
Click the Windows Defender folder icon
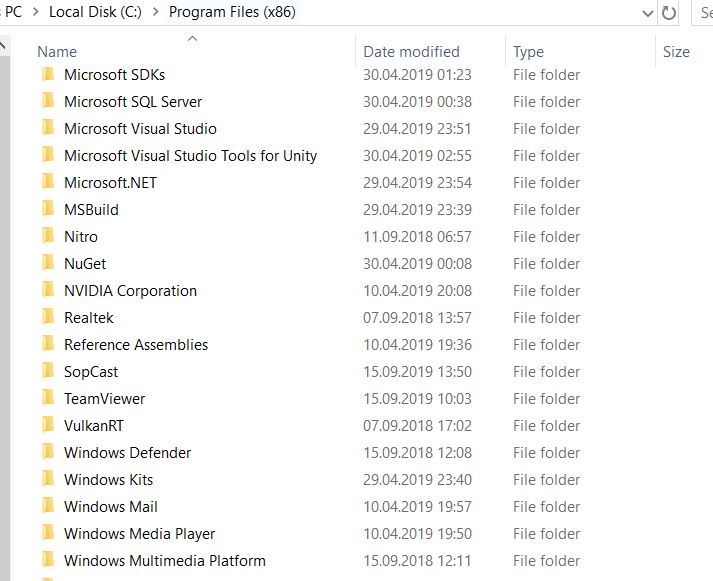tap(48, 452)
